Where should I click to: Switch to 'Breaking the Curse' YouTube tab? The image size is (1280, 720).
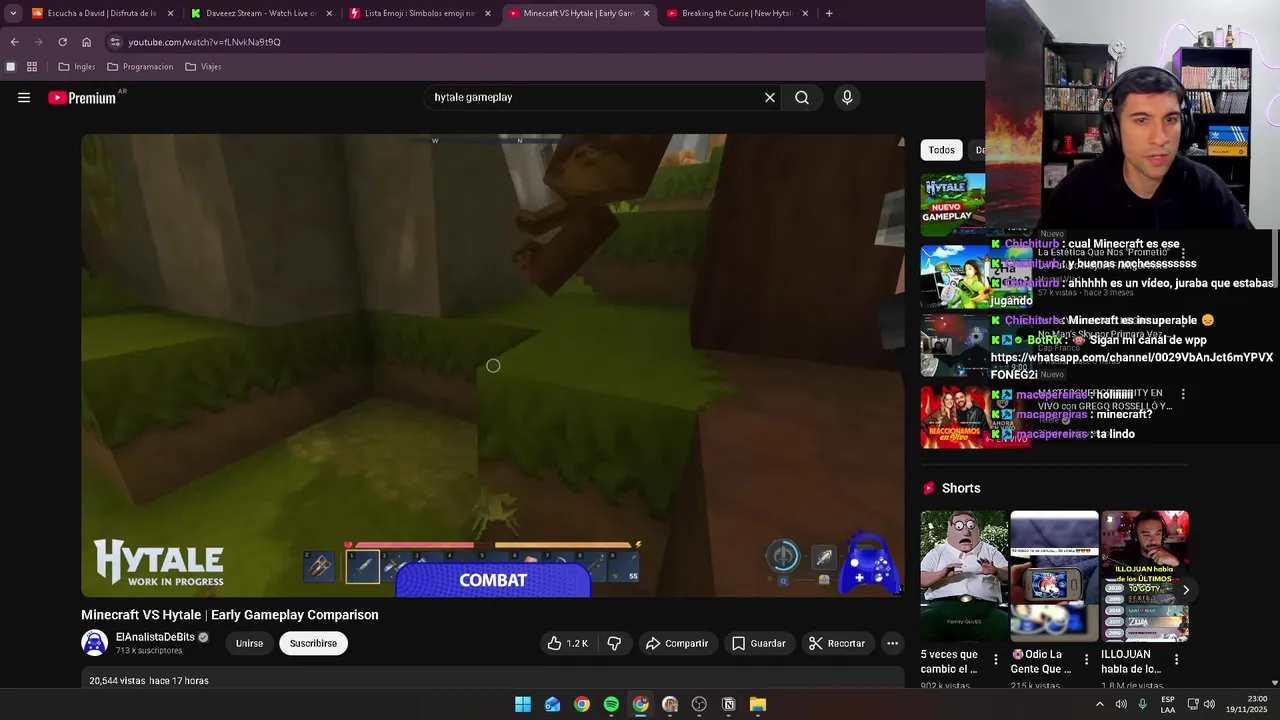tap(736, 13)
